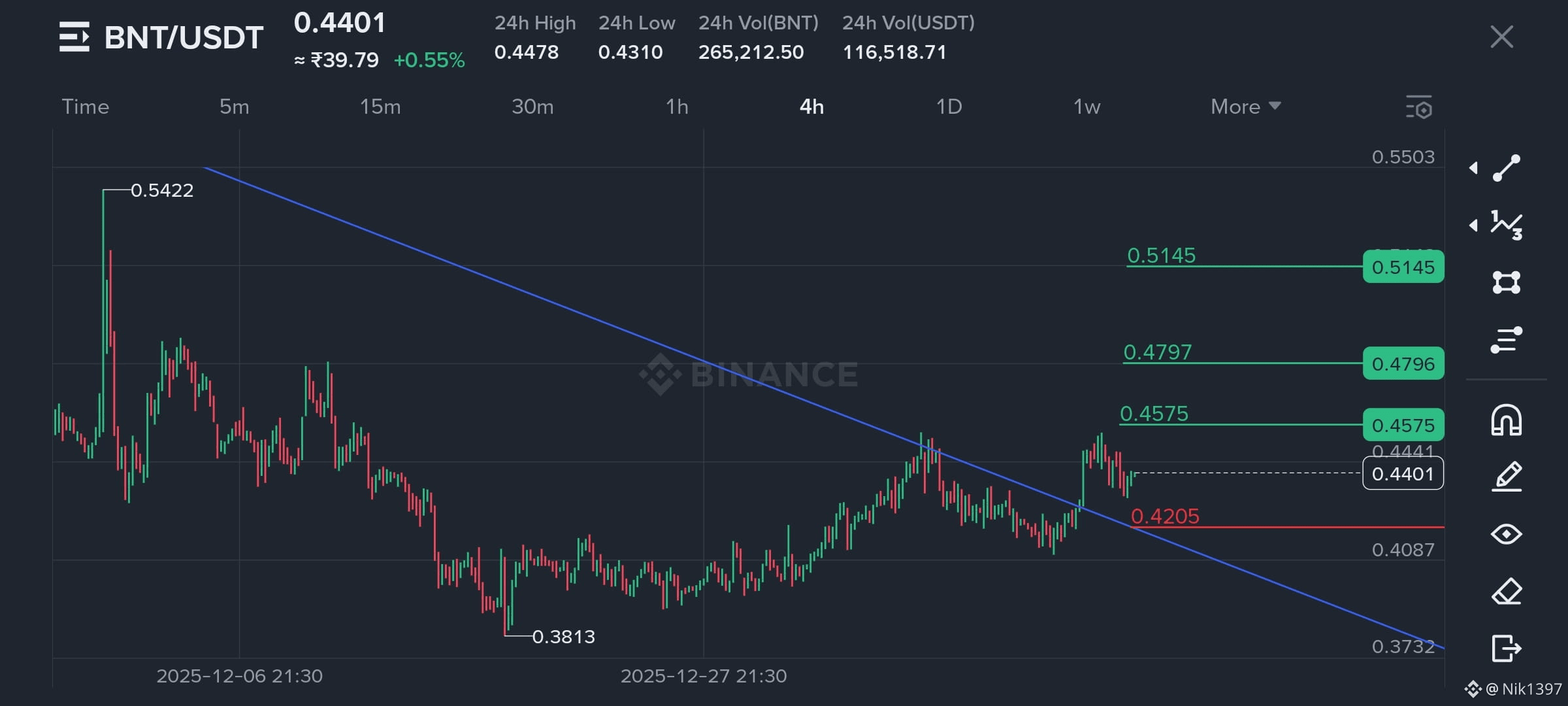Switch to the 30m timeframe
Image resolution: width=1568 pixels, height=706 pixels.
[x=532, y=107]
